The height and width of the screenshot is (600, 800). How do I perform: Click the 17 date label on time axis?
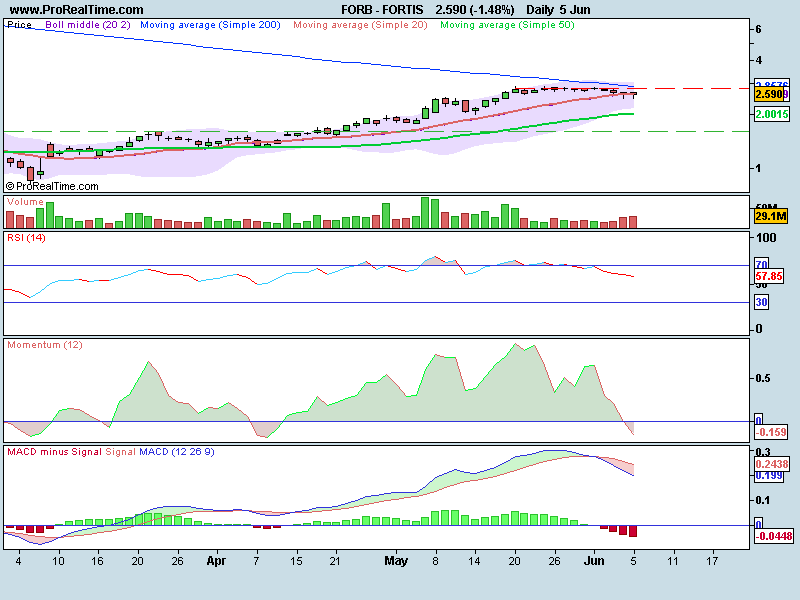pyautogui.click(x=712, y=561)
